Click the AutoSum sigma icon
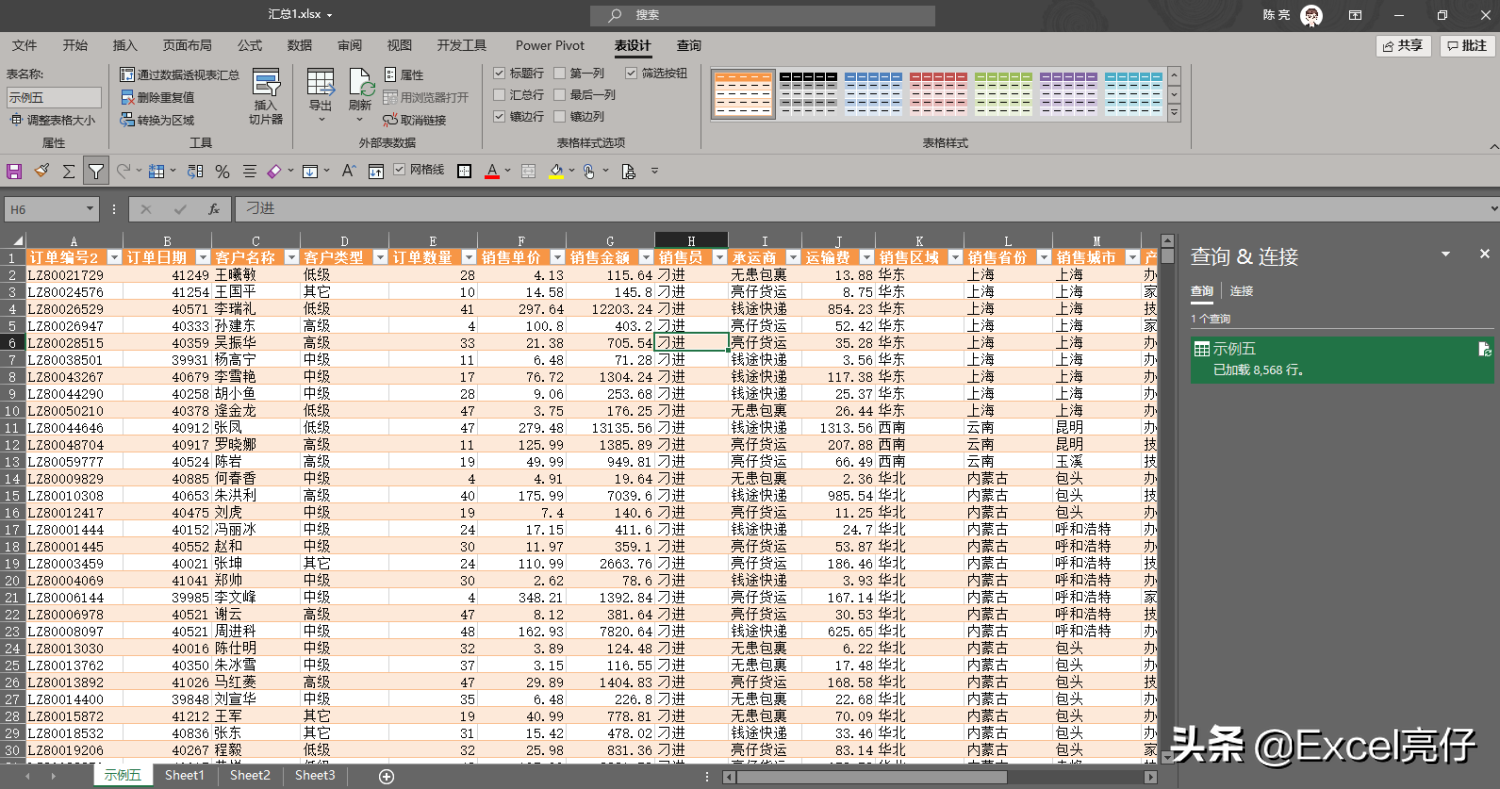 pos(68,171)
